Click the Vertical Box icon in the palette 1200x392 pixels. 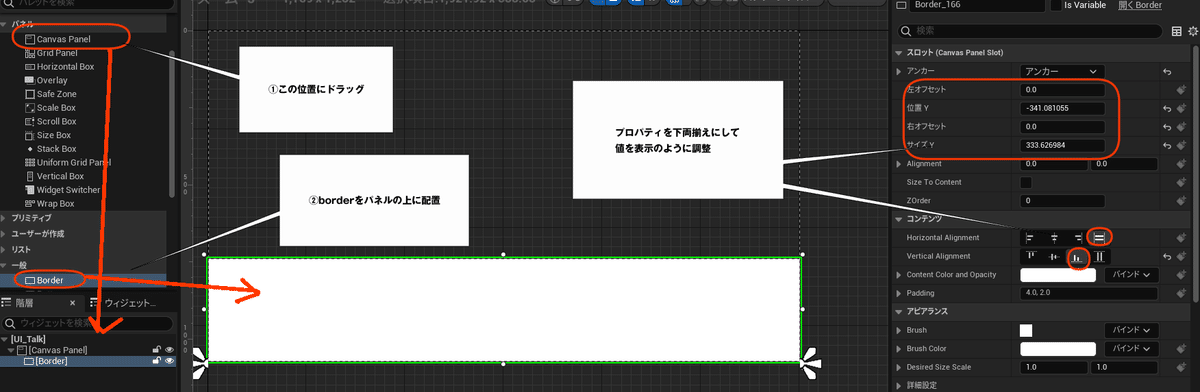click(29, 176)
